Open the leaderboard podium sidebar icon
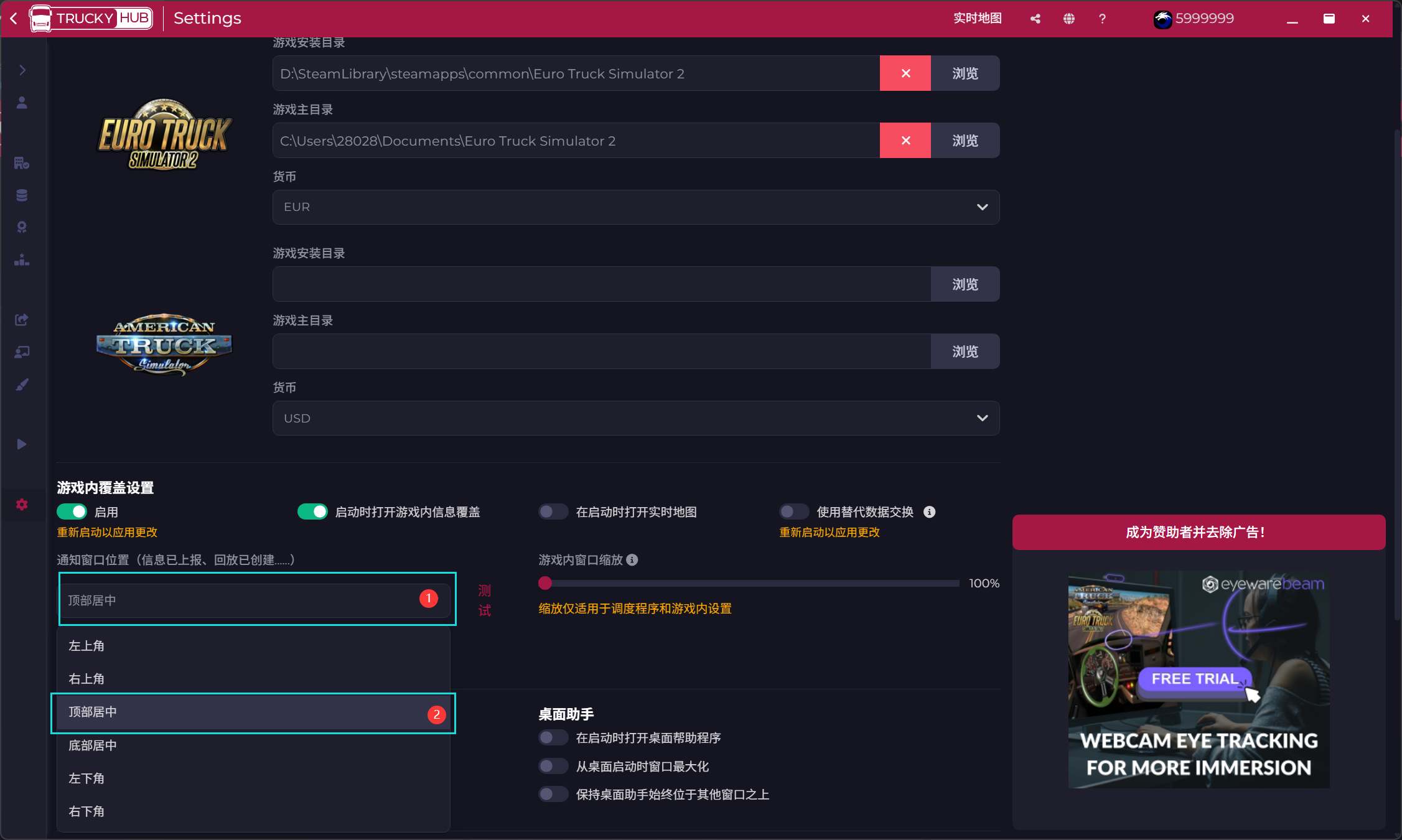This screenshot has width=1402, height=840. coord(22,259)
